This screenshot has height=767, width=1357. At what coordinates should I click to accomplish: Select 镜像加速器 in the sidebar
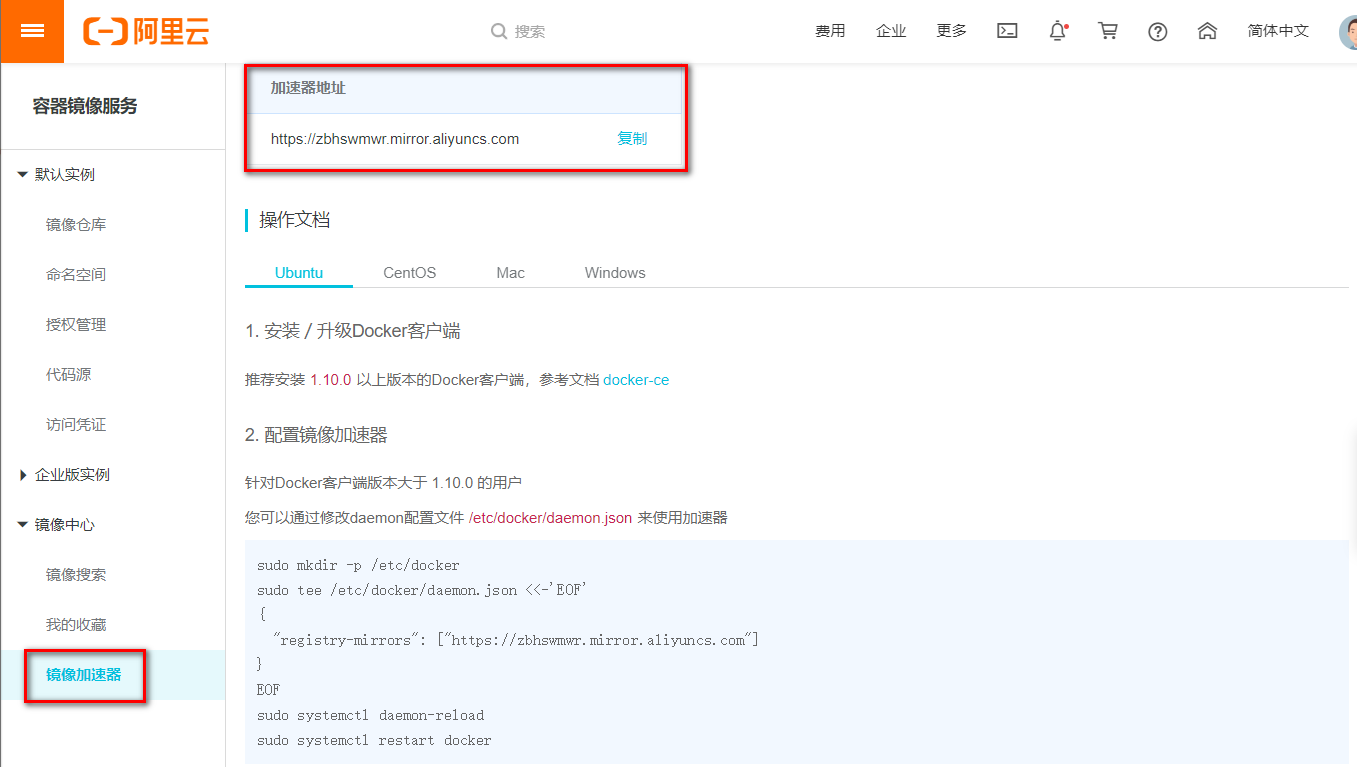pos(84,675)
